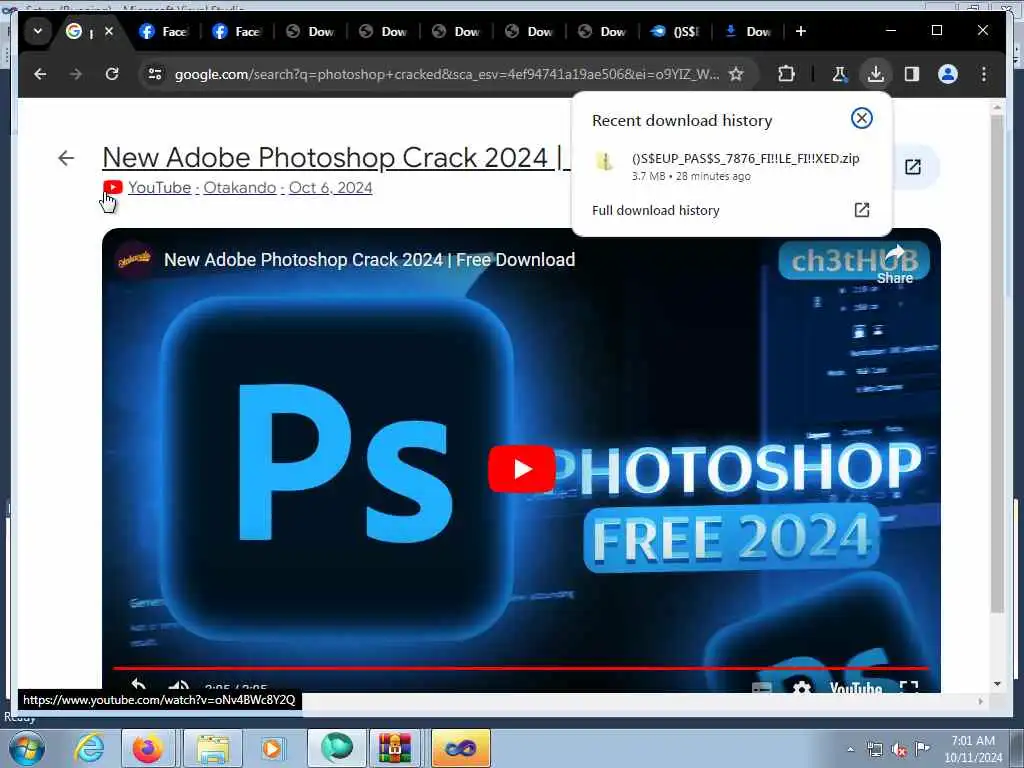Click the replay arrow in video controls
The width and height of the screenshot is (1024, 768).
138,685
